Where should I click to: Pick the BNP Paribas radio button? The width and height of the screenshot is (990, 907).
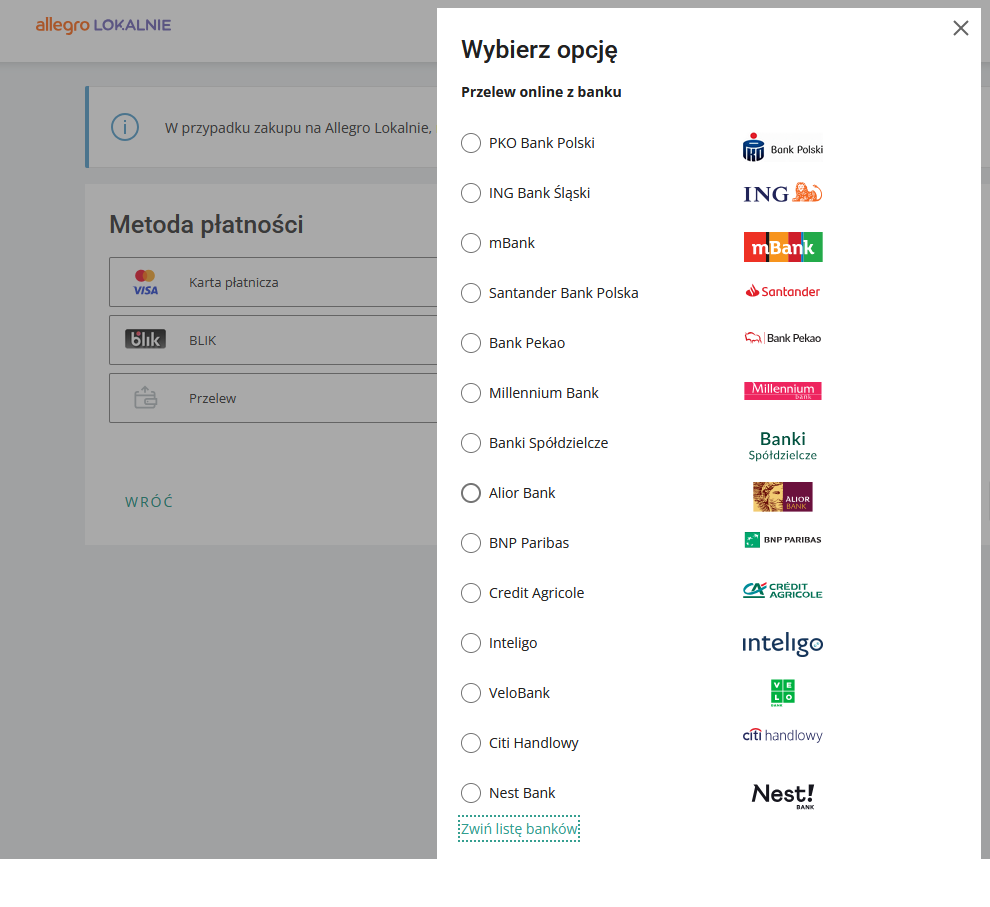pos(471,543)
